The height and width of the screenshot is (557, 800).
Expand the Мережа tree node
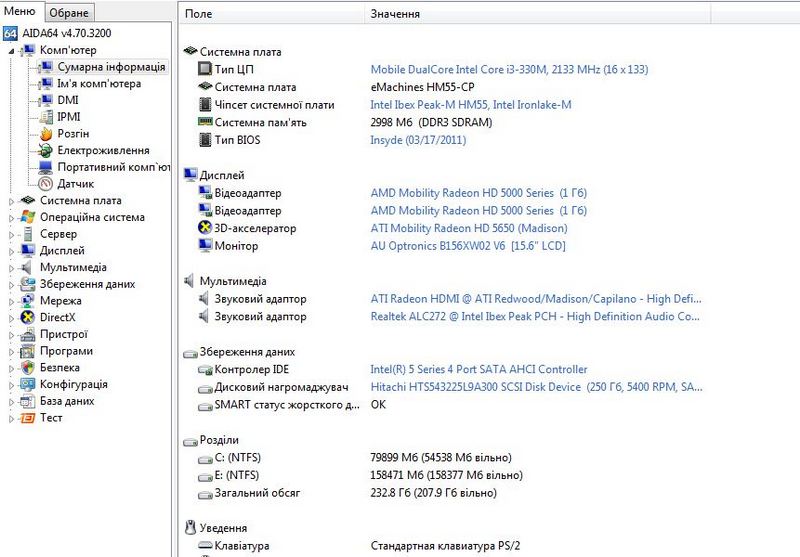point(12,301)
